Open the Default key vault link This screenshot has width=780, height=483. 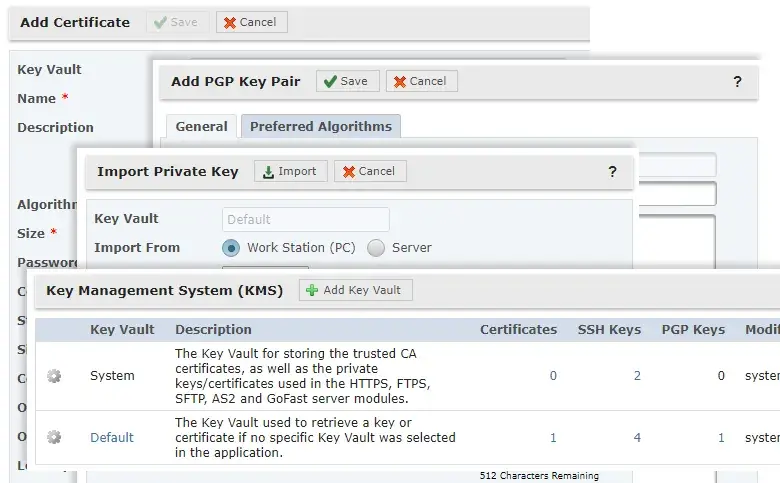point(111,437)
